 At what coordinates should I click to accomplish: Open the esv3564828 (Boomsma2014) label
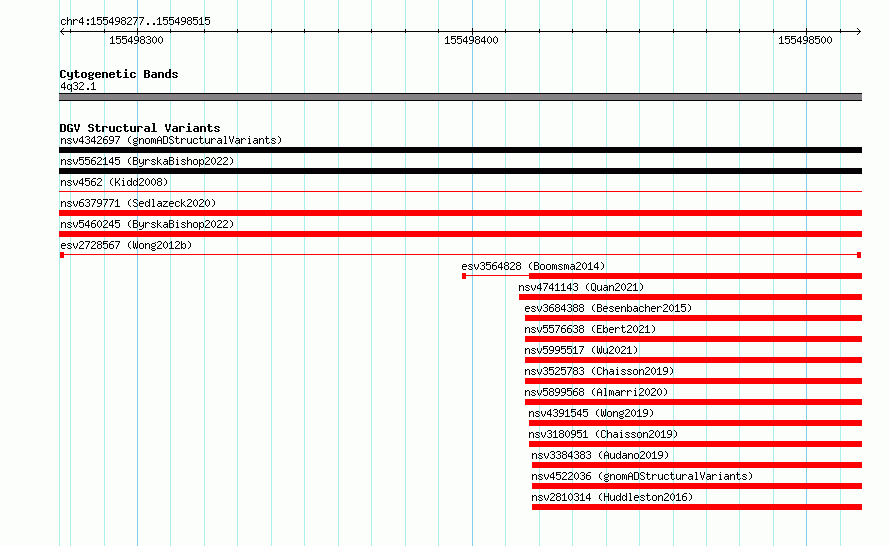(x=533, y=266)
